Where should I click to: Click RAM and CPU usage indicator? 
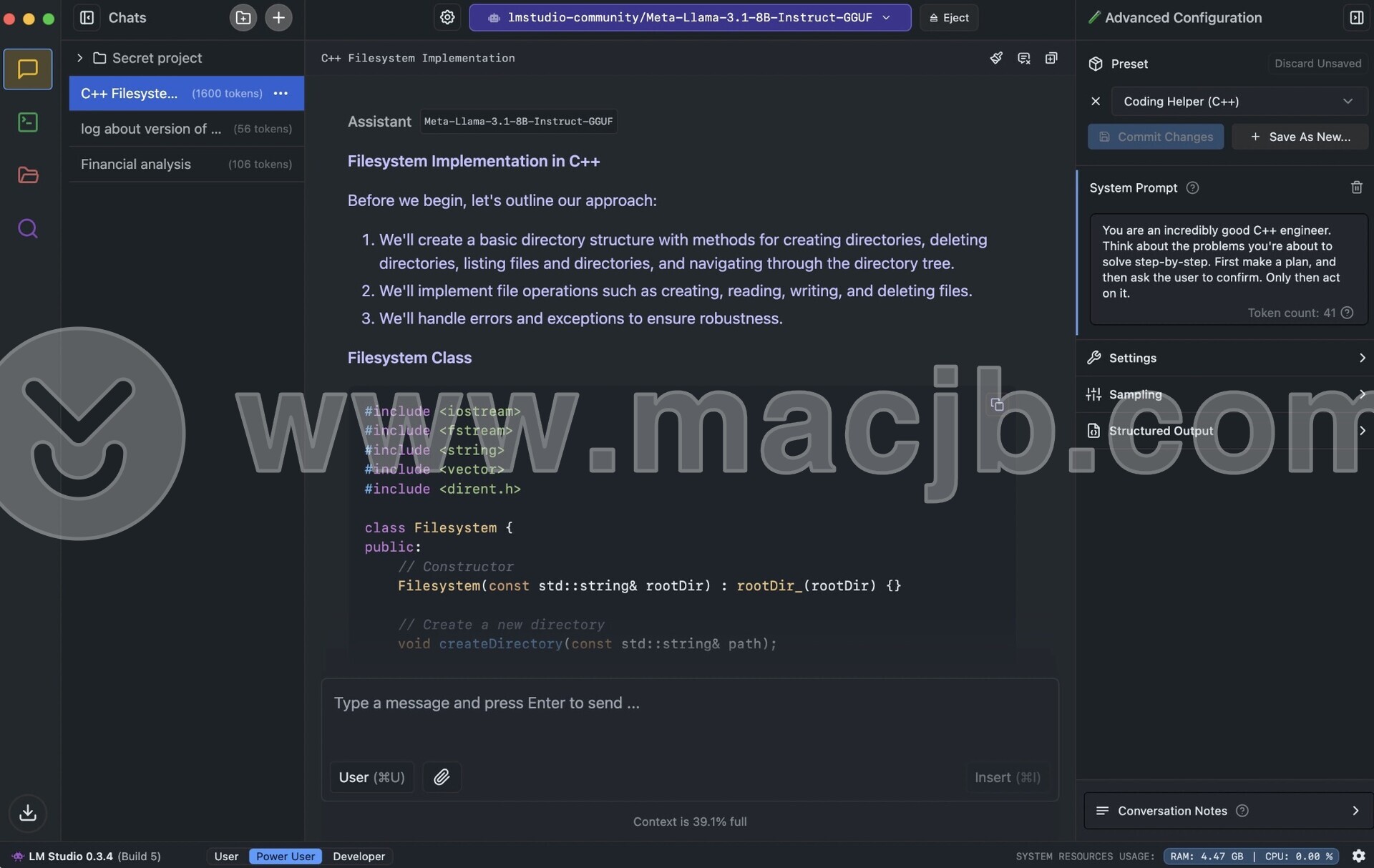pyautogui.click(x=1251, y=857)
